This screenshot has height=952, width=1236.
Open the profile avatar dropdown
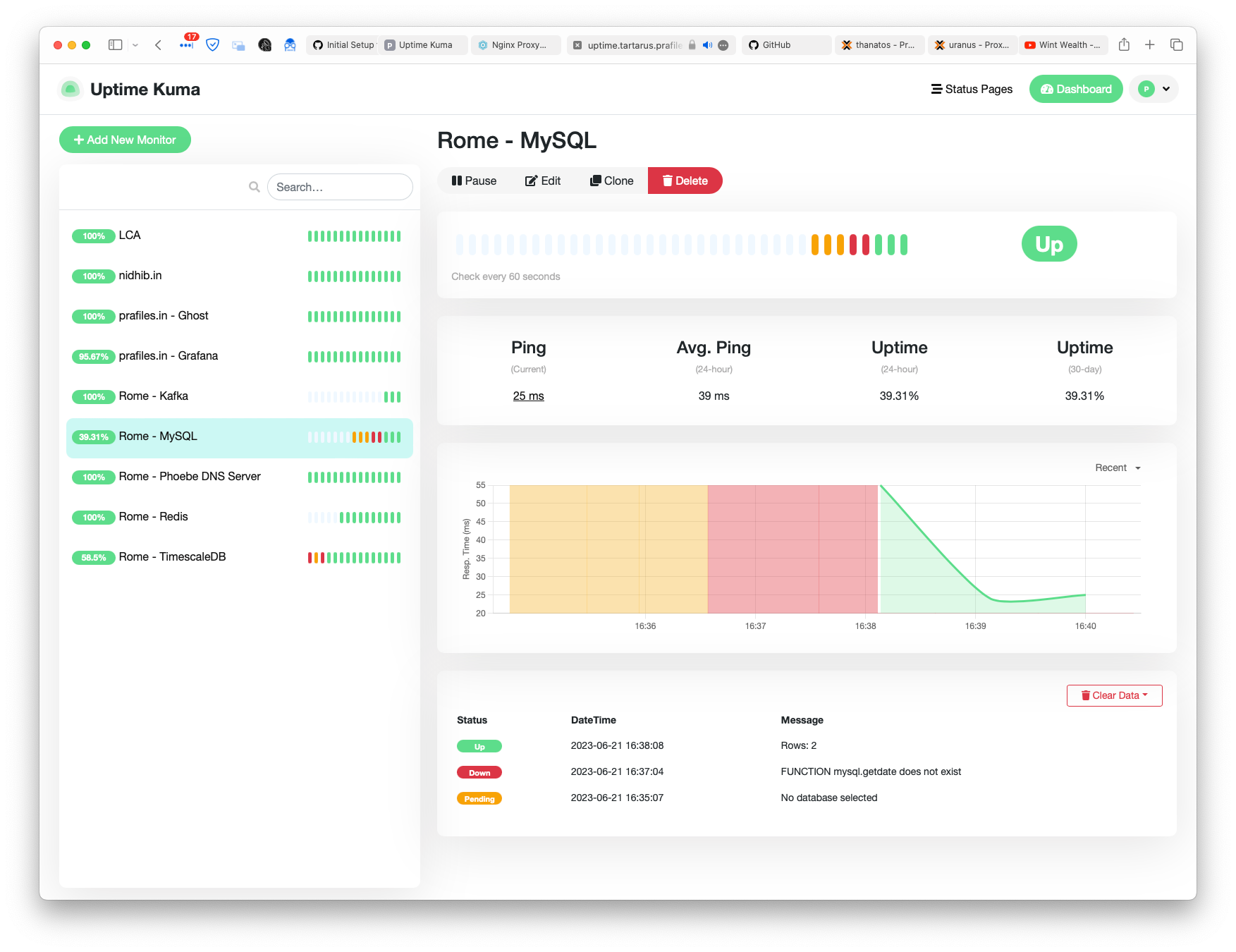(1154, 89)
